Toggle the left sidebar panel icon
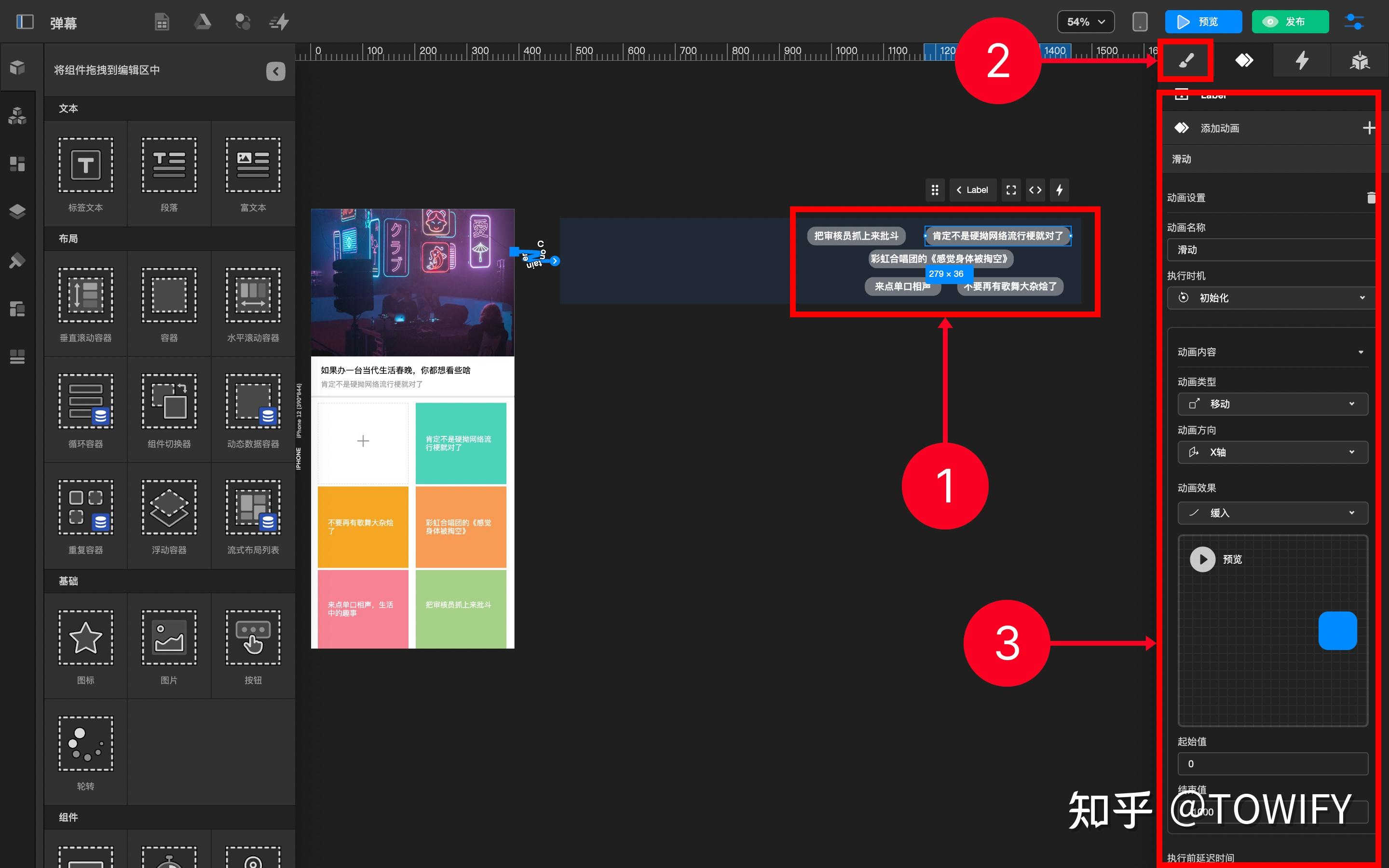Screen dimensions: 1389x868 25,22
